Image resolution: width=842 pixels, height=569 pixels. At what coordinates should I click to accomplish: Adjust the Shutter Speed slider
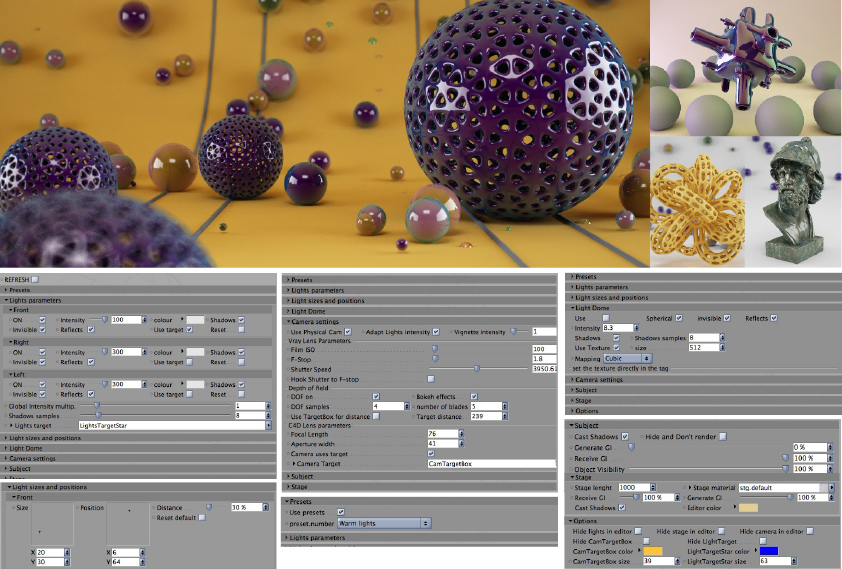(478, 369)
